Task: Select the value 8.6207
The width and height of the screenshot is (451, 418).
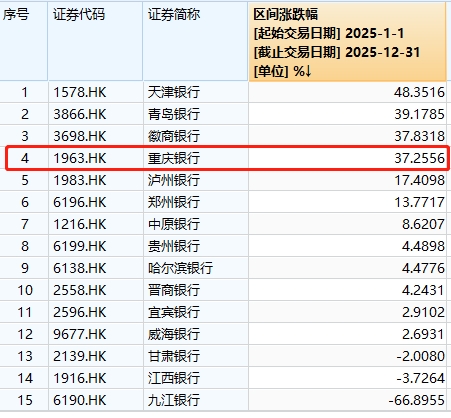Action: [x=423, y=224]
